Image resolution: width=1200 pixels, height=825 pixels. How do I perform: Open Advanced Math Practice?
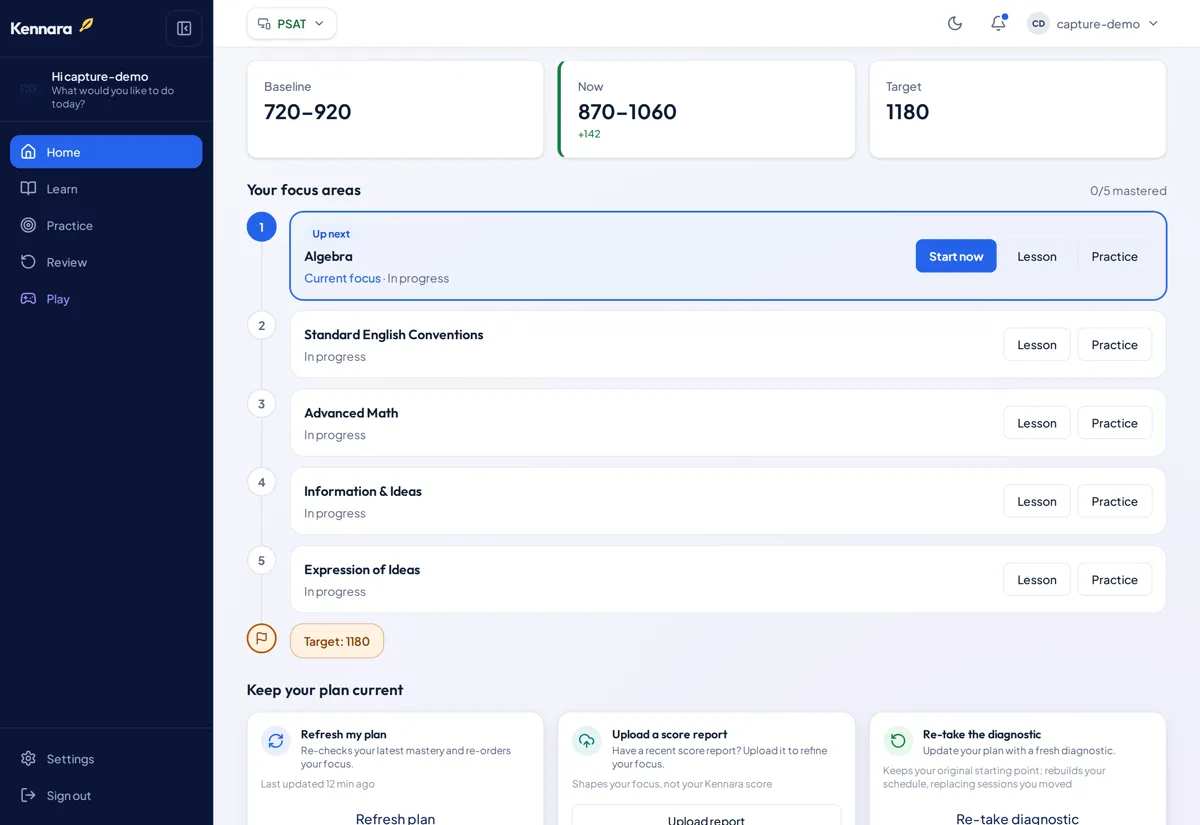1115,423
